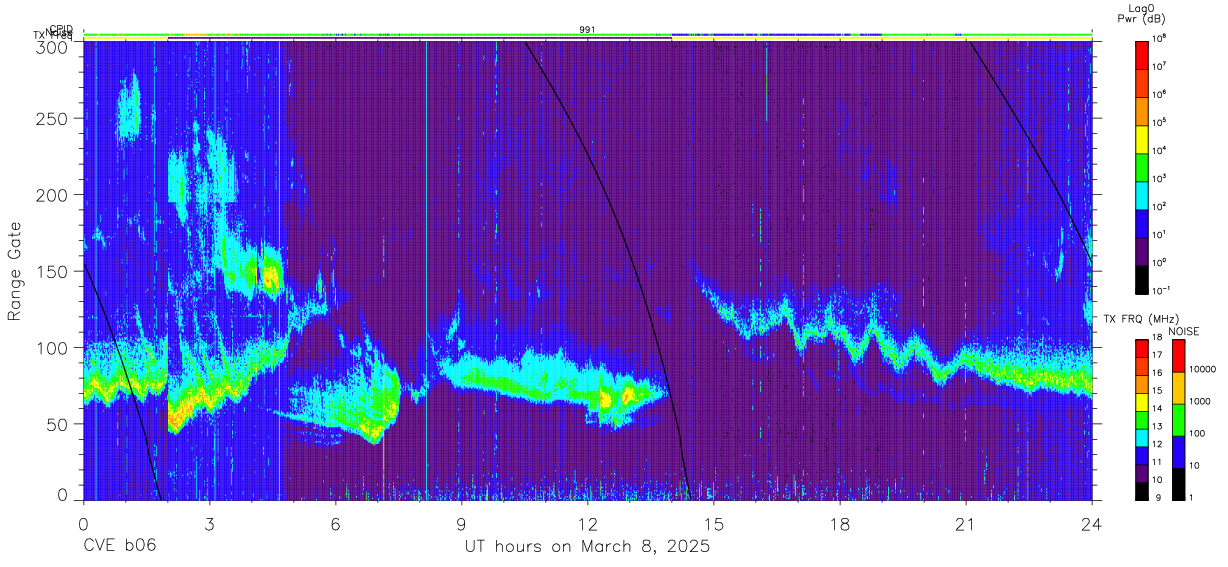Click the green 13–14 MHz TX FRQ swatch
Screen dimensions: 1228x567
coord(1143,420)
